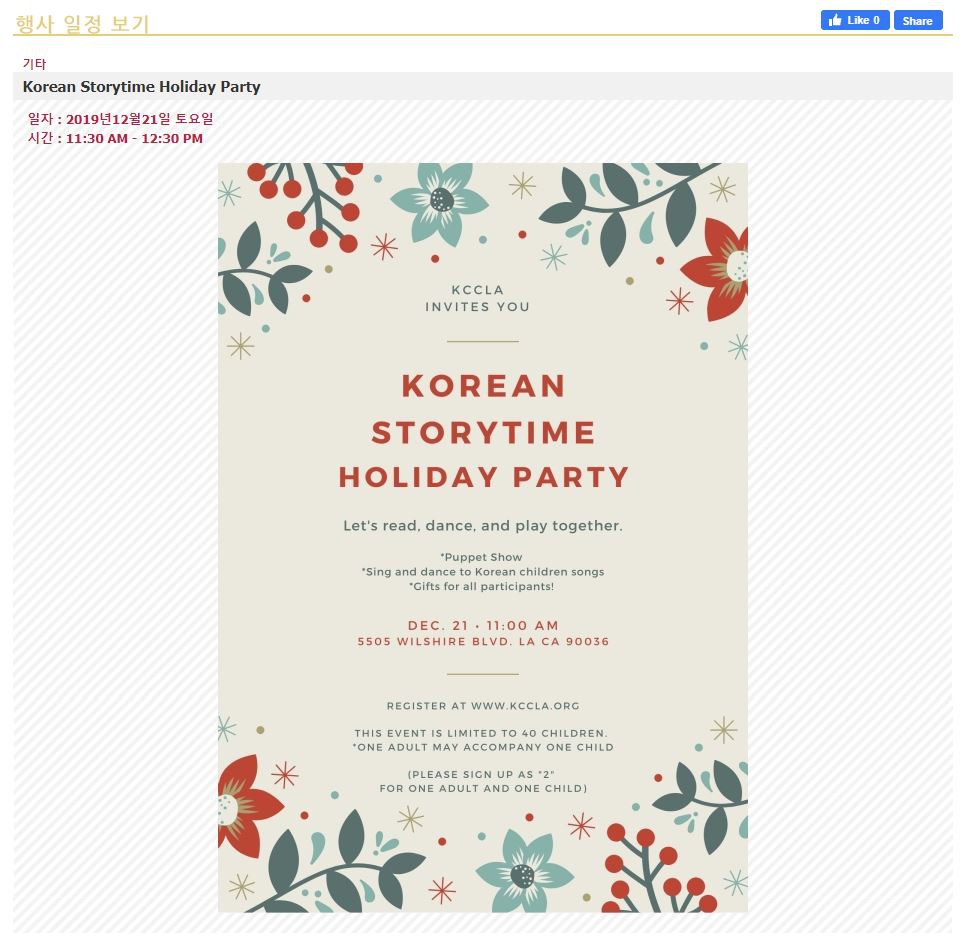964x946 pixels.
Task: Click the teal flower at poster's bottom center
Action: 523,873
